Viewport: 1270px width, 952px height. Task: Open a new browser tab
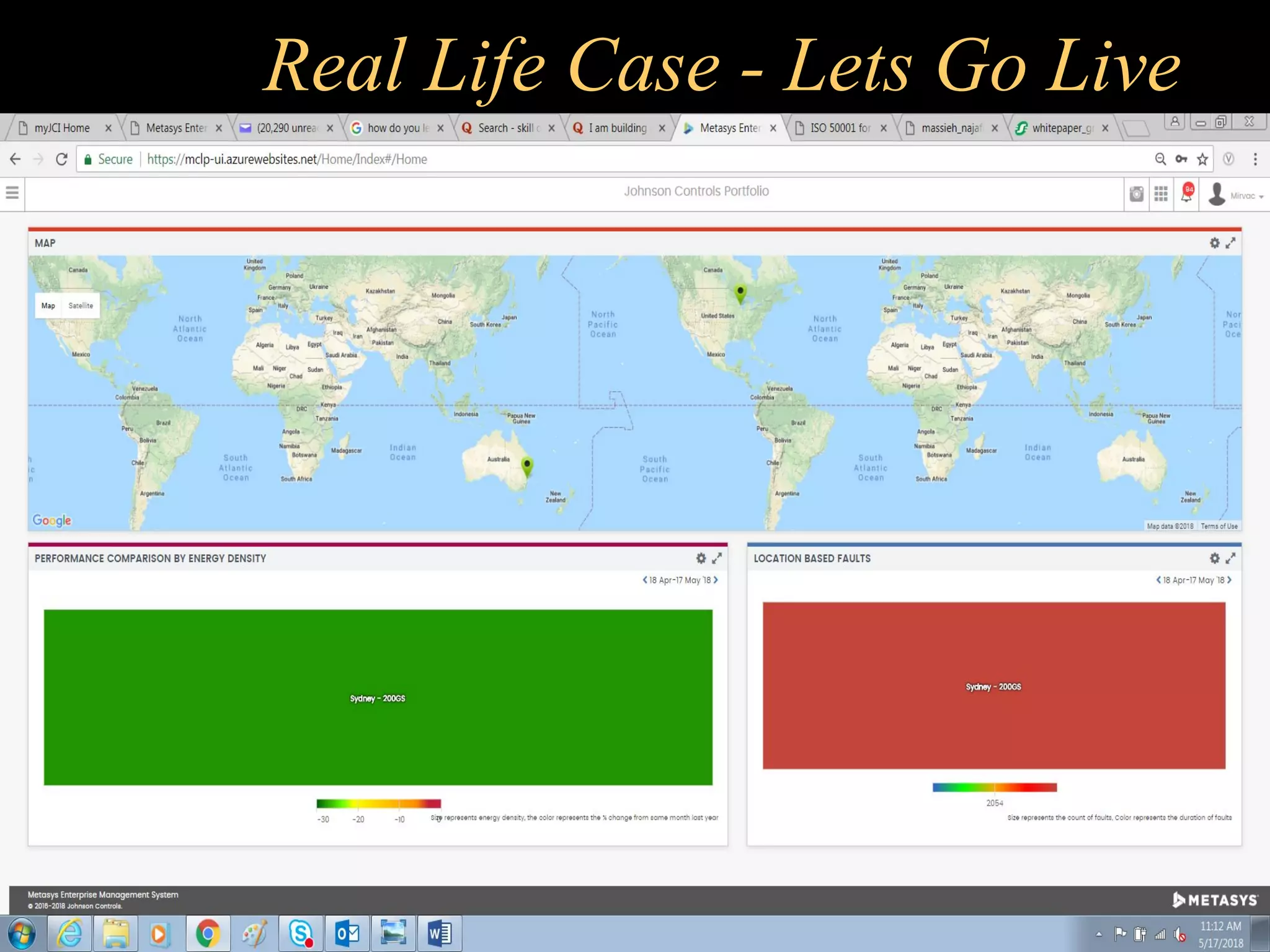click(x=1135, y=128)
